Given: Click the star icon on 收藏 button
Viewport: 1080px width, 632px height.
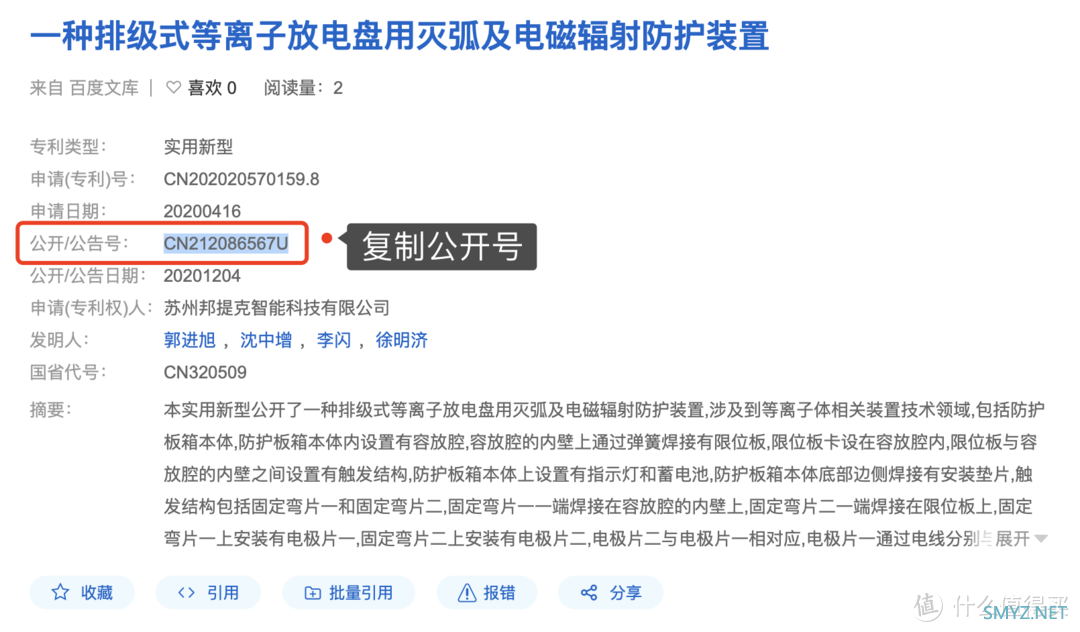Looking at the screenshot, I should 61,592.
